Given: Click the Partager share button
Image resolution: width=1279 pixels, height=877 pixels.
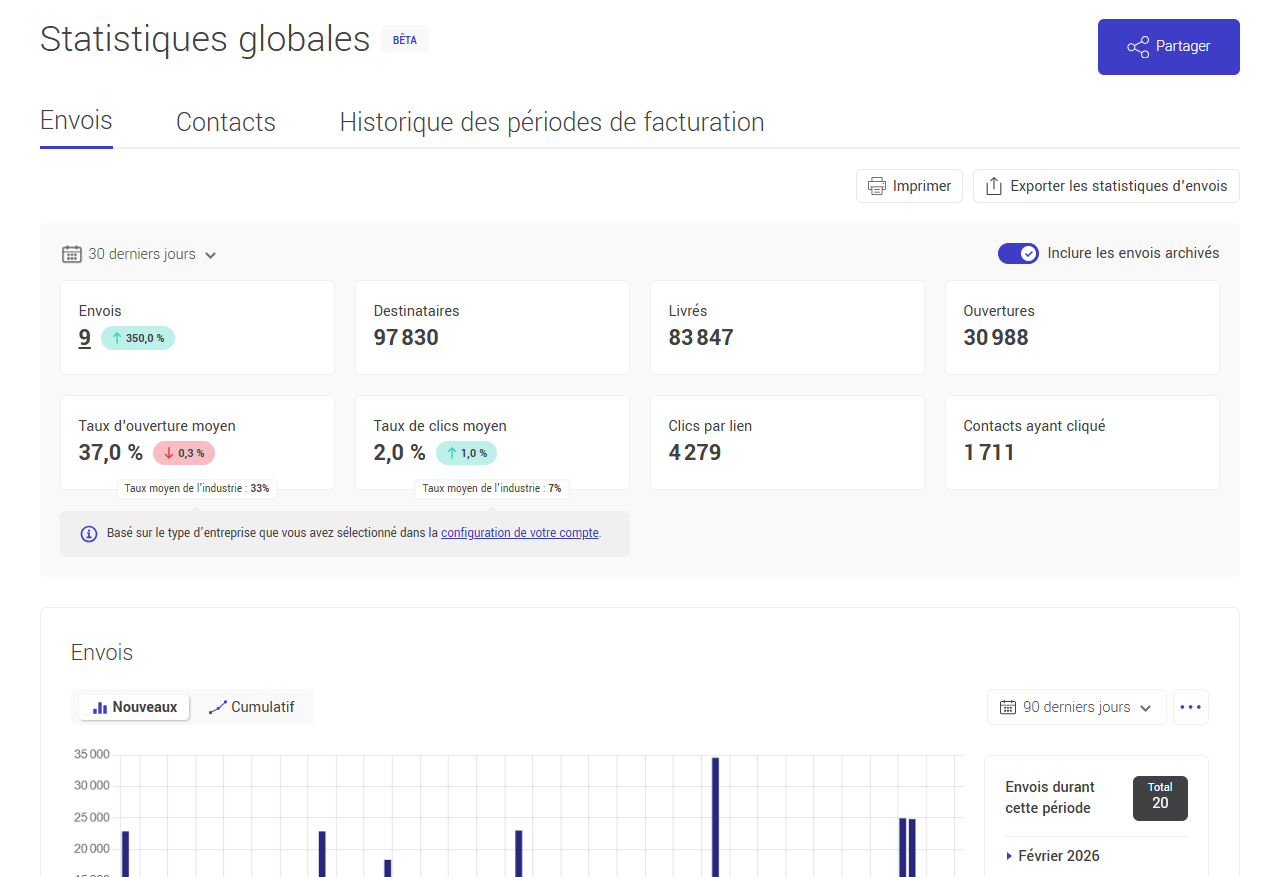Looking at the screenshot, I should (x=1168, y=47).
